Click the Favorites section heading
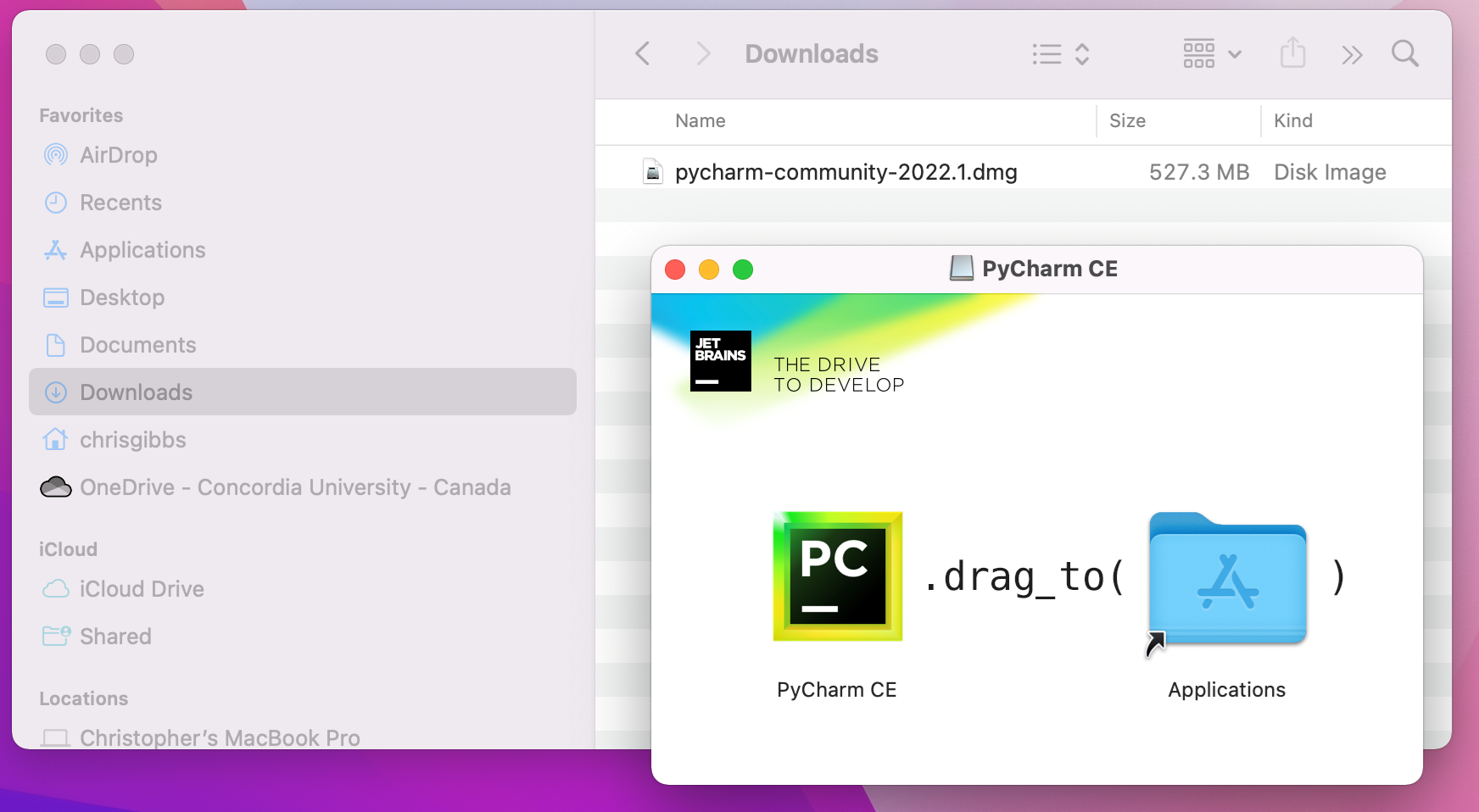This screenshot has height=812, width=1479. [81, 115]
